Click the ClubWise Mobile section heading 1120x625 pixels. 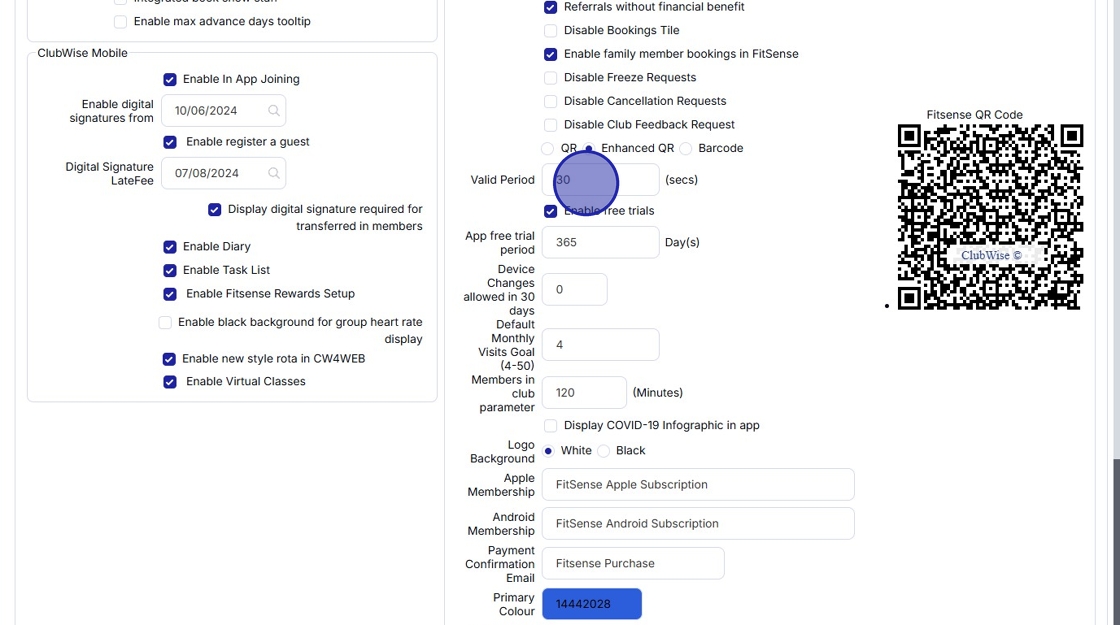pyautogui.click(x=82, y=53)
